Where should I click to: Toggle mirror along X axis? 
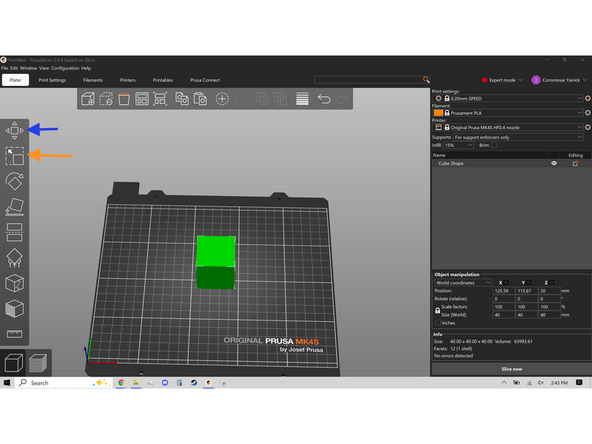[506, 282]
